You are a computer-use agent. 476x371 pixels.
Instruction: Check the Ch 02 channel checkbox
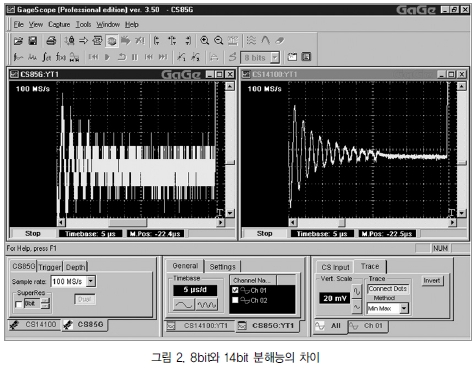(235, 300)
